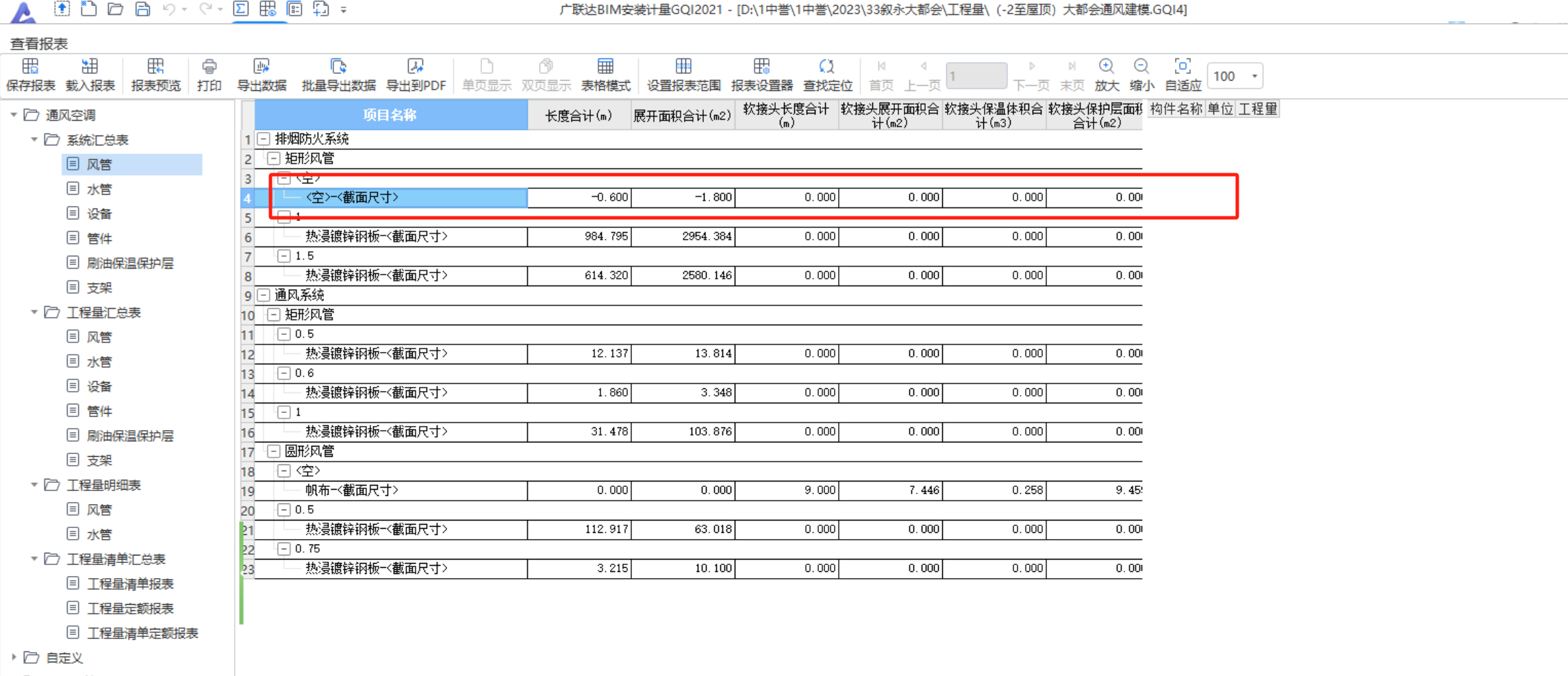The image size is (1568, 676).
Task: Select the cell with value 984.795
Action: 579,237
